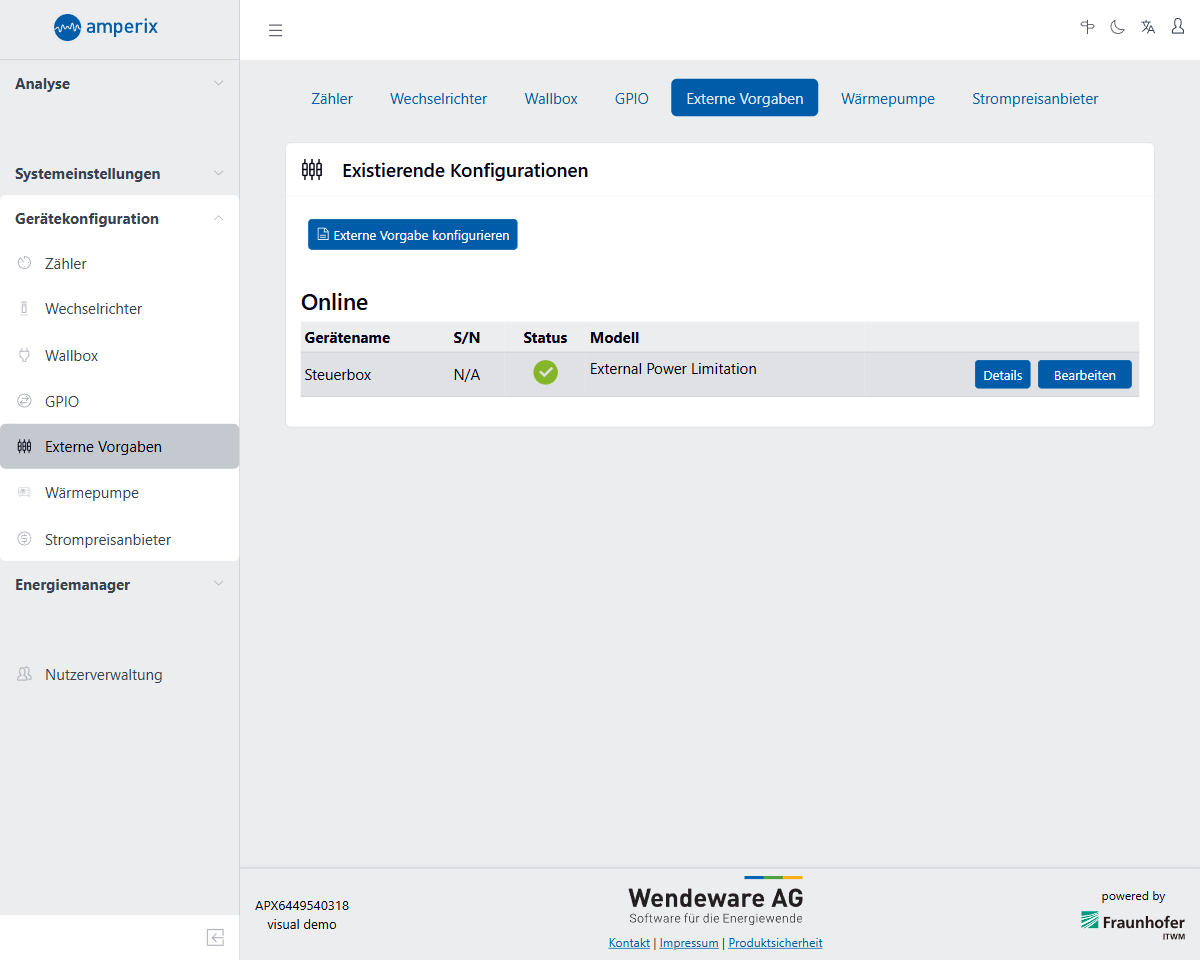Click the palm tree icon in header
The width and height of the screenshot is (1200, 960).
(1087, 27)
